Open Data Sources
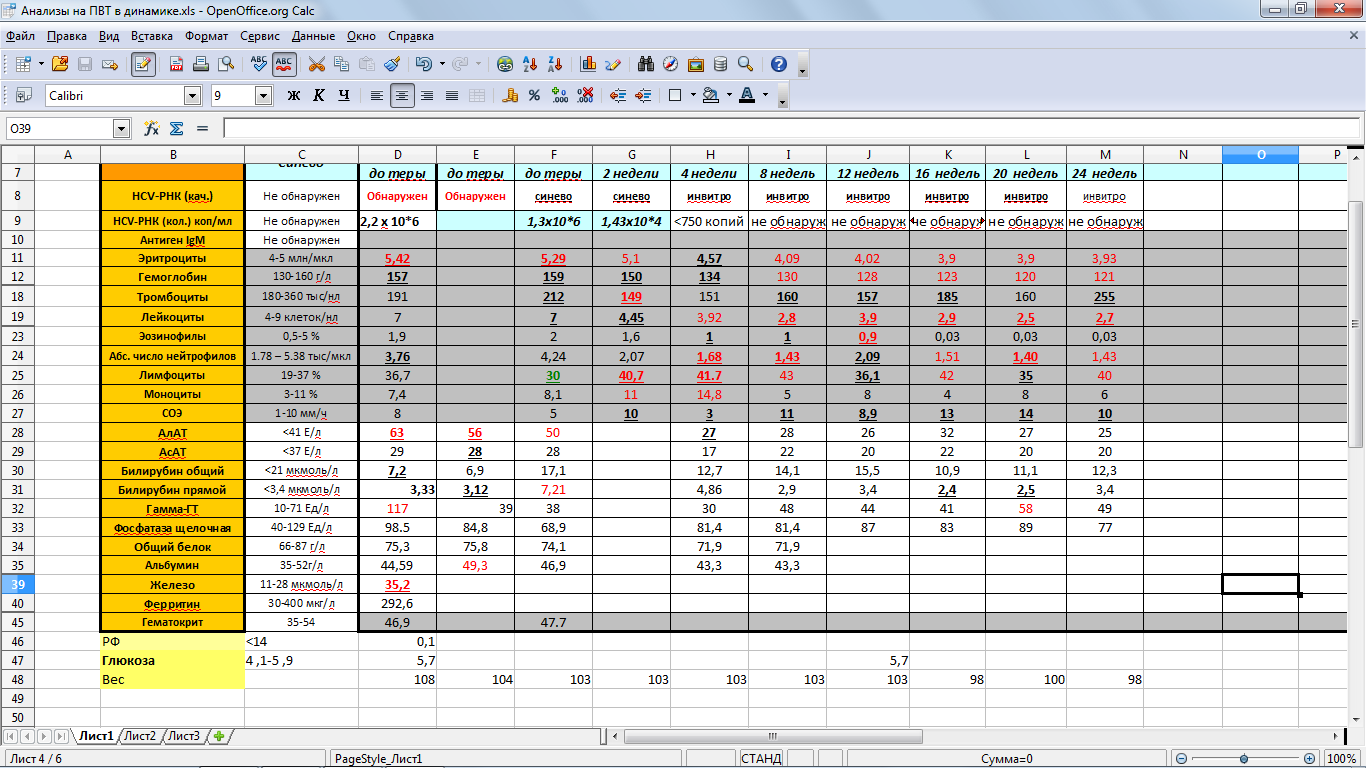This screenshot has width=1366, height=768. [x=720, y=64]
